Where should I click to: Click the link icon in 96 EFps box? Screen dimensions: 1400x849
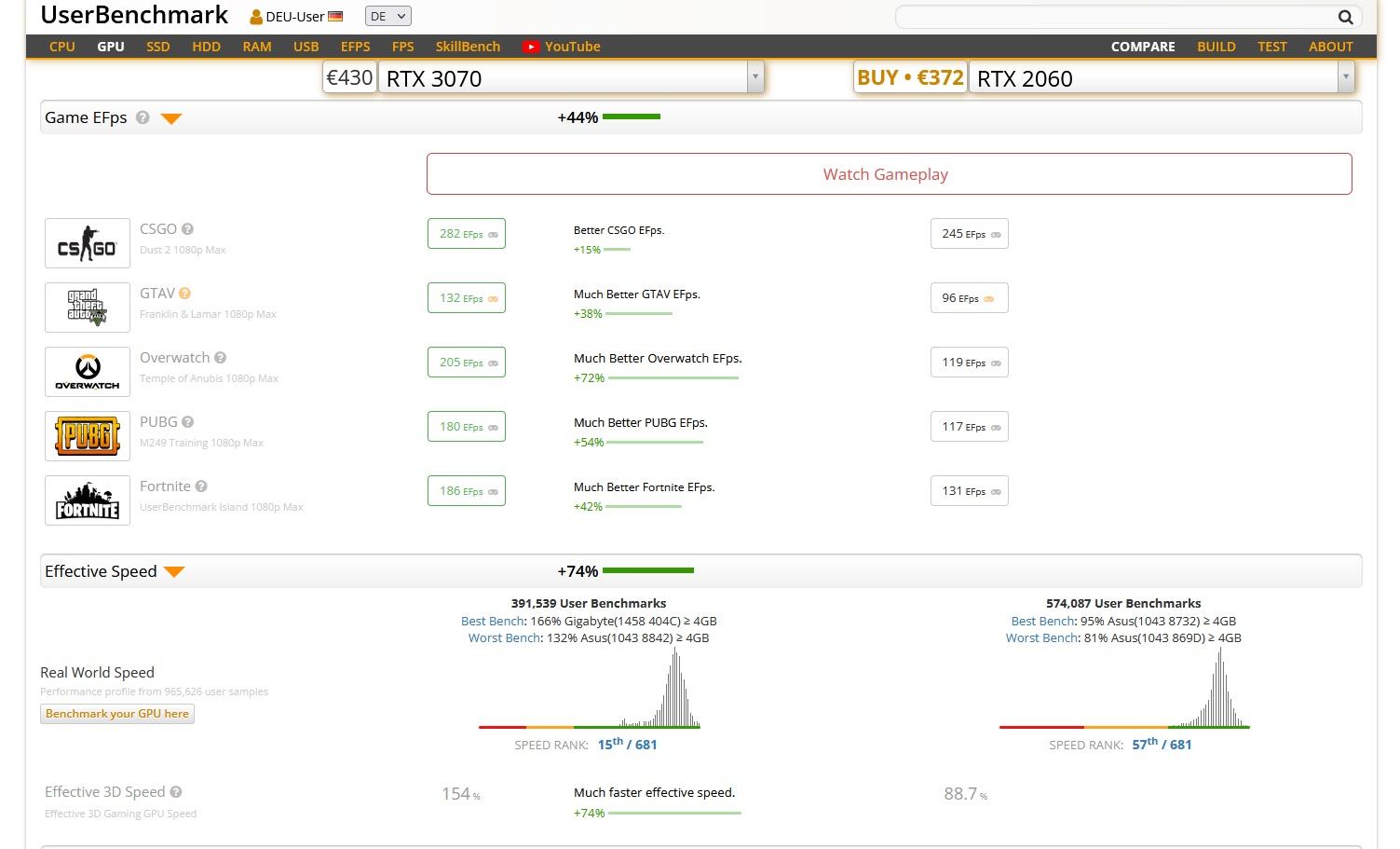(x=989, y=299)
